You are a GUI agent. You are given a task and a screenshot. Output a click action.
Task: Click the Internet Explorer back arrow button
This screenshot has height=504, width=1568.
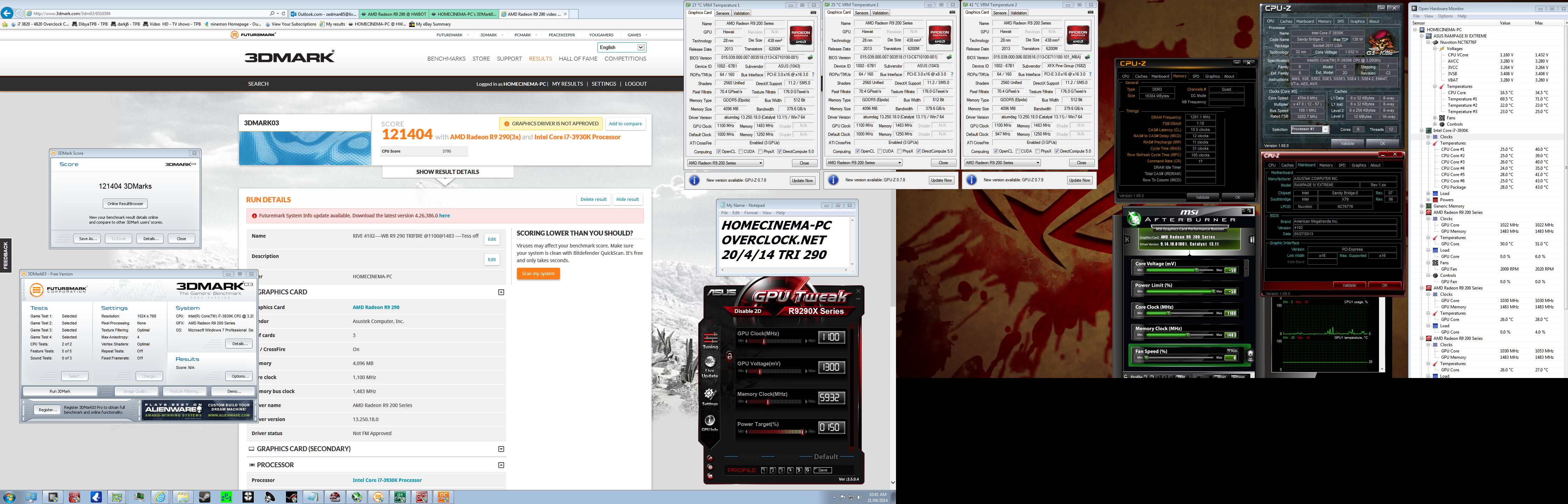(7, 13)
